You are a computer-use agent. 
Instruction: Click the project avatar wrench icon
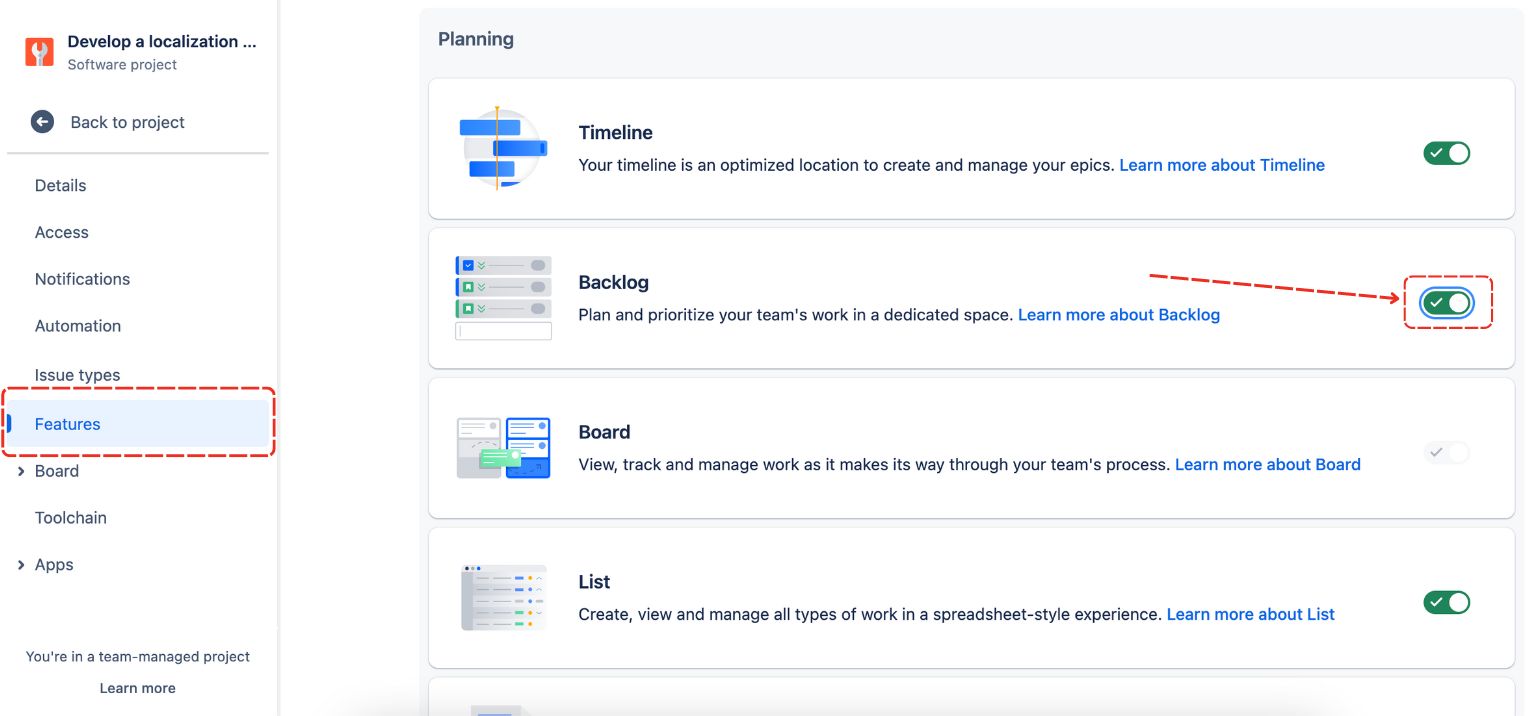(x=39, y=52)
